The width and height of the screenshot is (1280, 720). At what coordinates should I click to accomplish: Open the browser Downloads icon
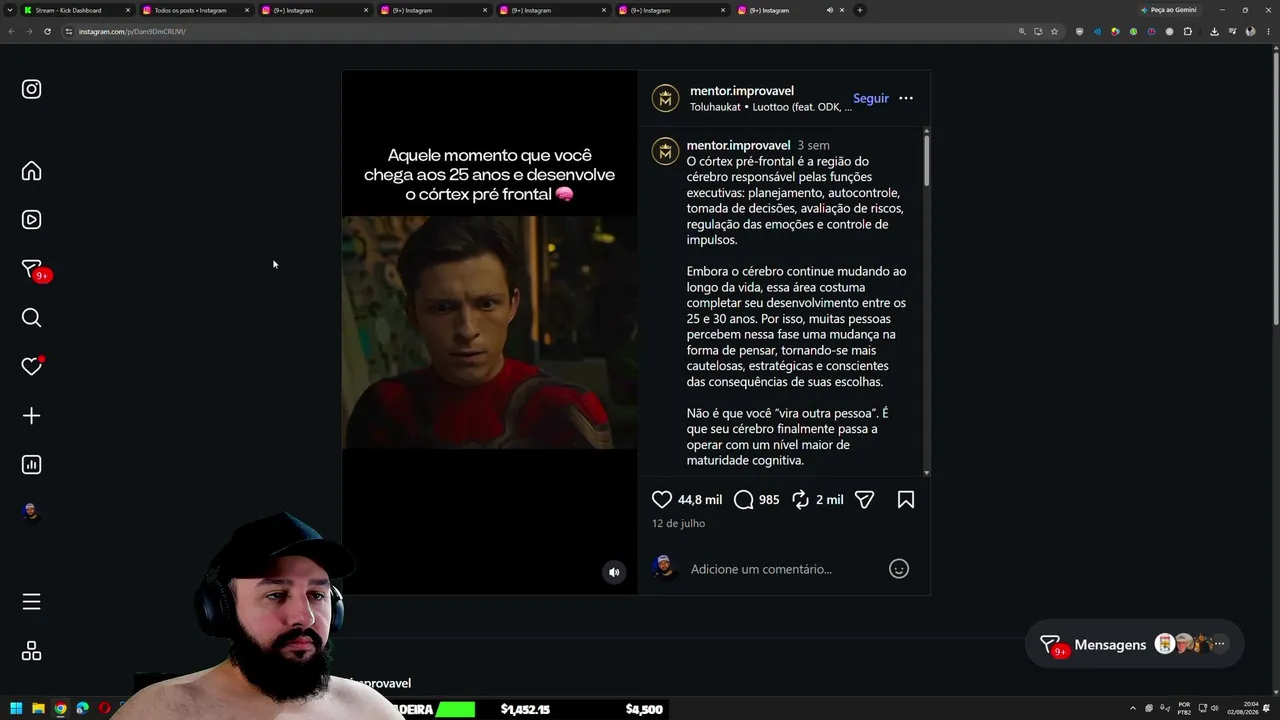coord(1214,31)
